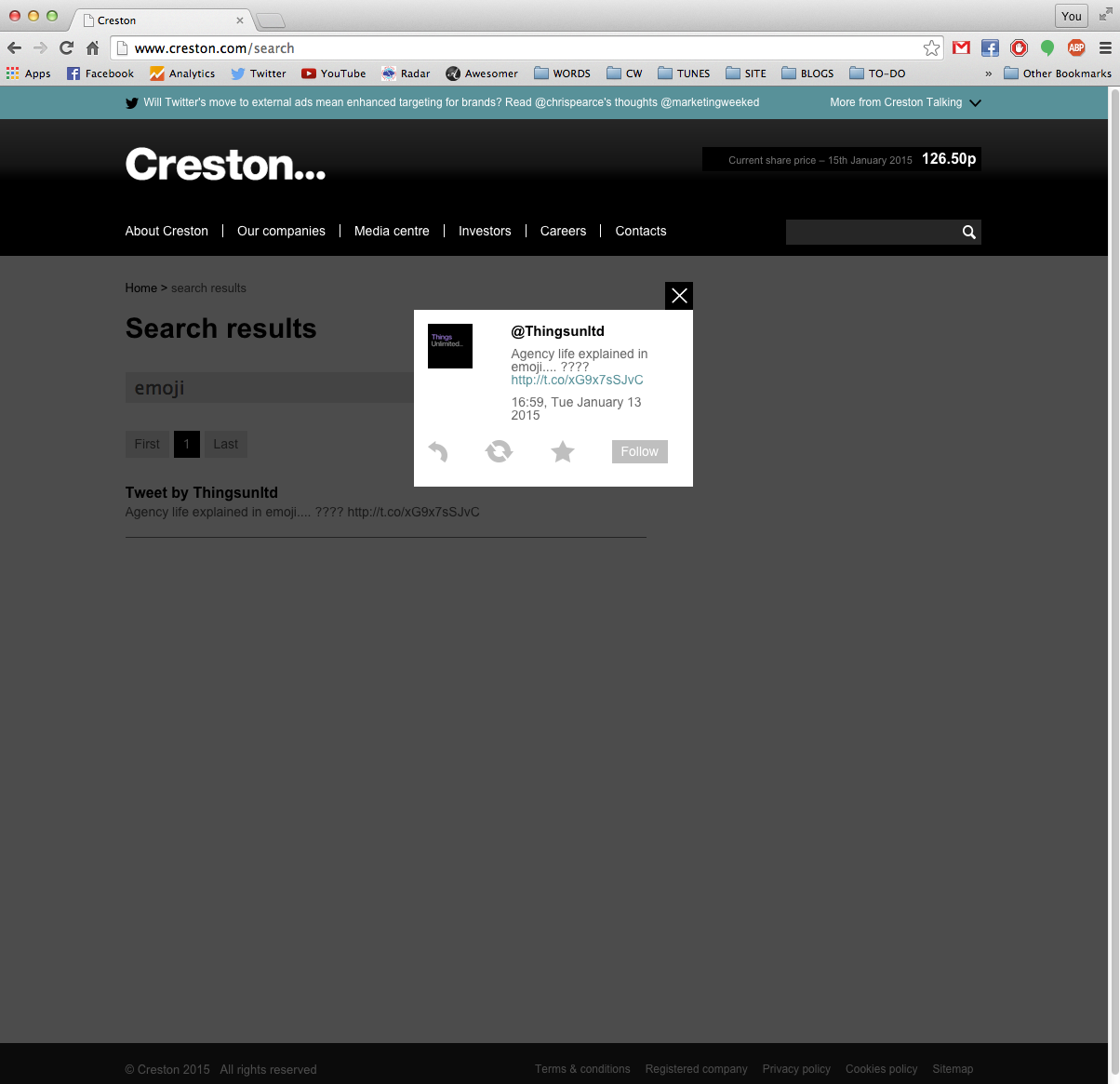
Task: Open Analytics bookmark
Action: point(182,74)
